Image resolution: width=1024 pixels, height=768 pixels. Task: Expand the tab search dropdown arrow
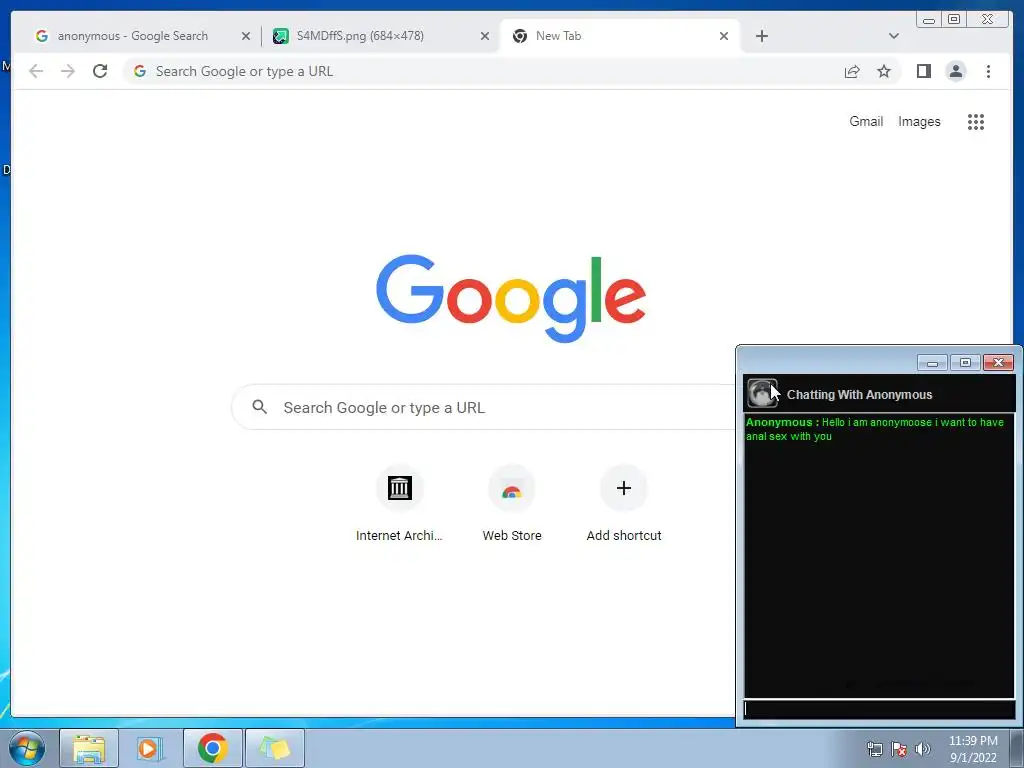coord(893,36)
